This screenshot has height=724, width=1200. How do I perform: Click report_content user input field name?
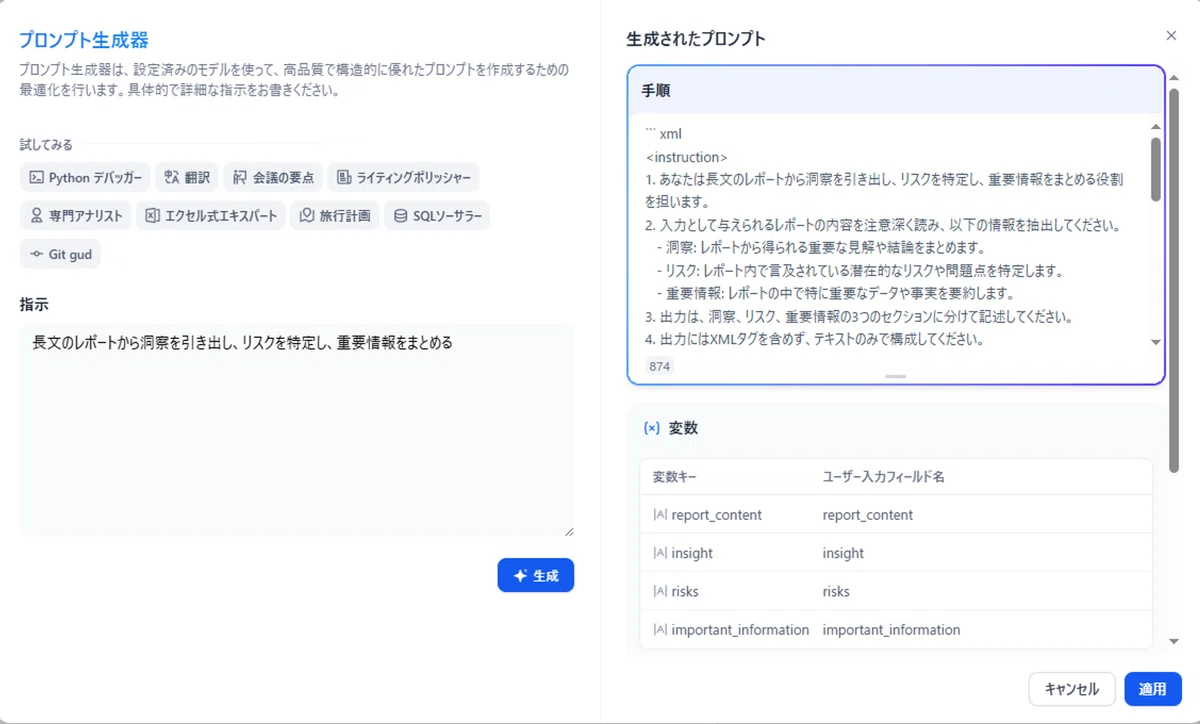pyautogui.click(x=868, y=515)
